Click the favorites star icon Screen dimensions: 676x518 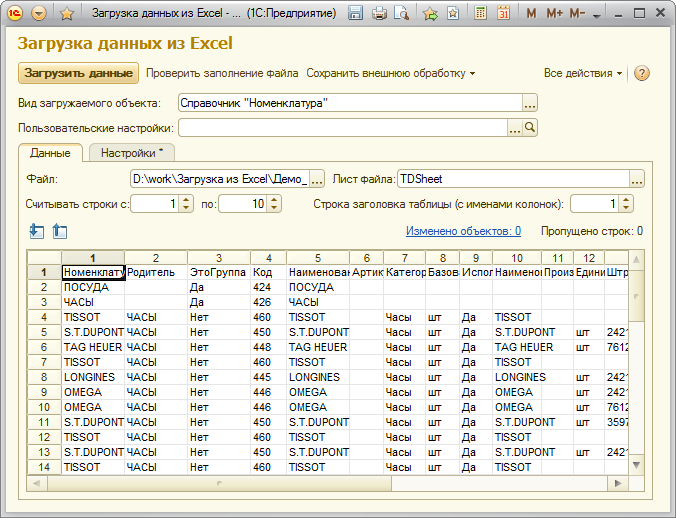[66, 14]
